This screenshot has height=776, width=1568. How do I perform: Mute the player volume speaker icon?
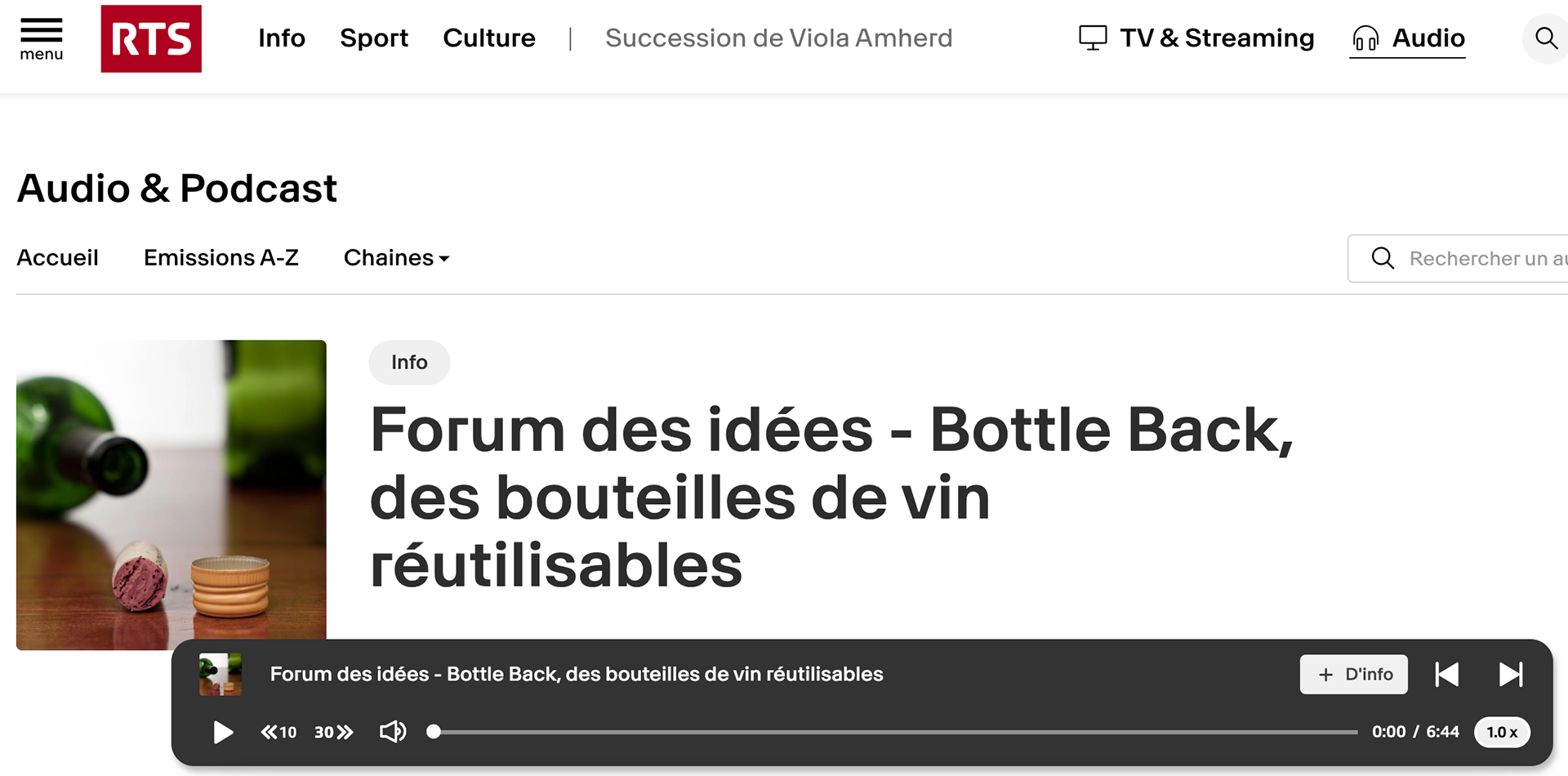point(393,732)
